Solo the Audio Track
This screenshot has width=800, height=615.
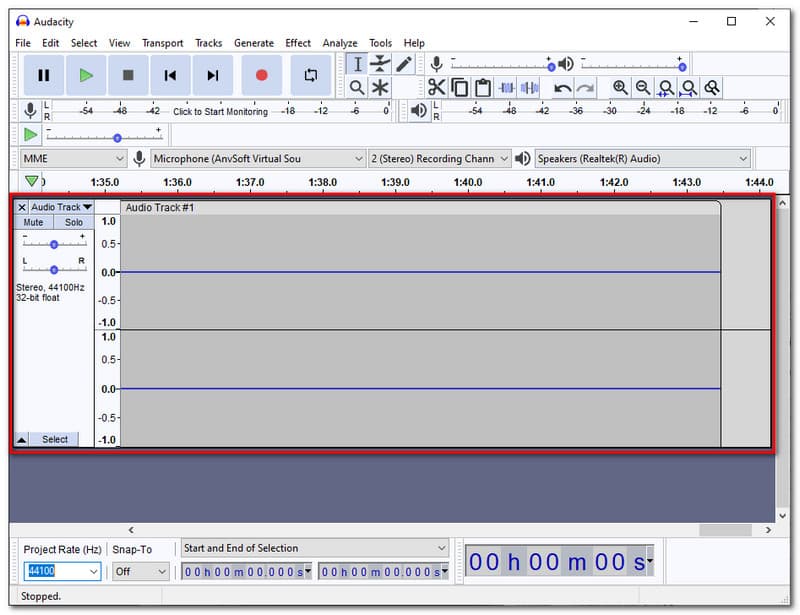pyautogui.click(x=73, y=223)
